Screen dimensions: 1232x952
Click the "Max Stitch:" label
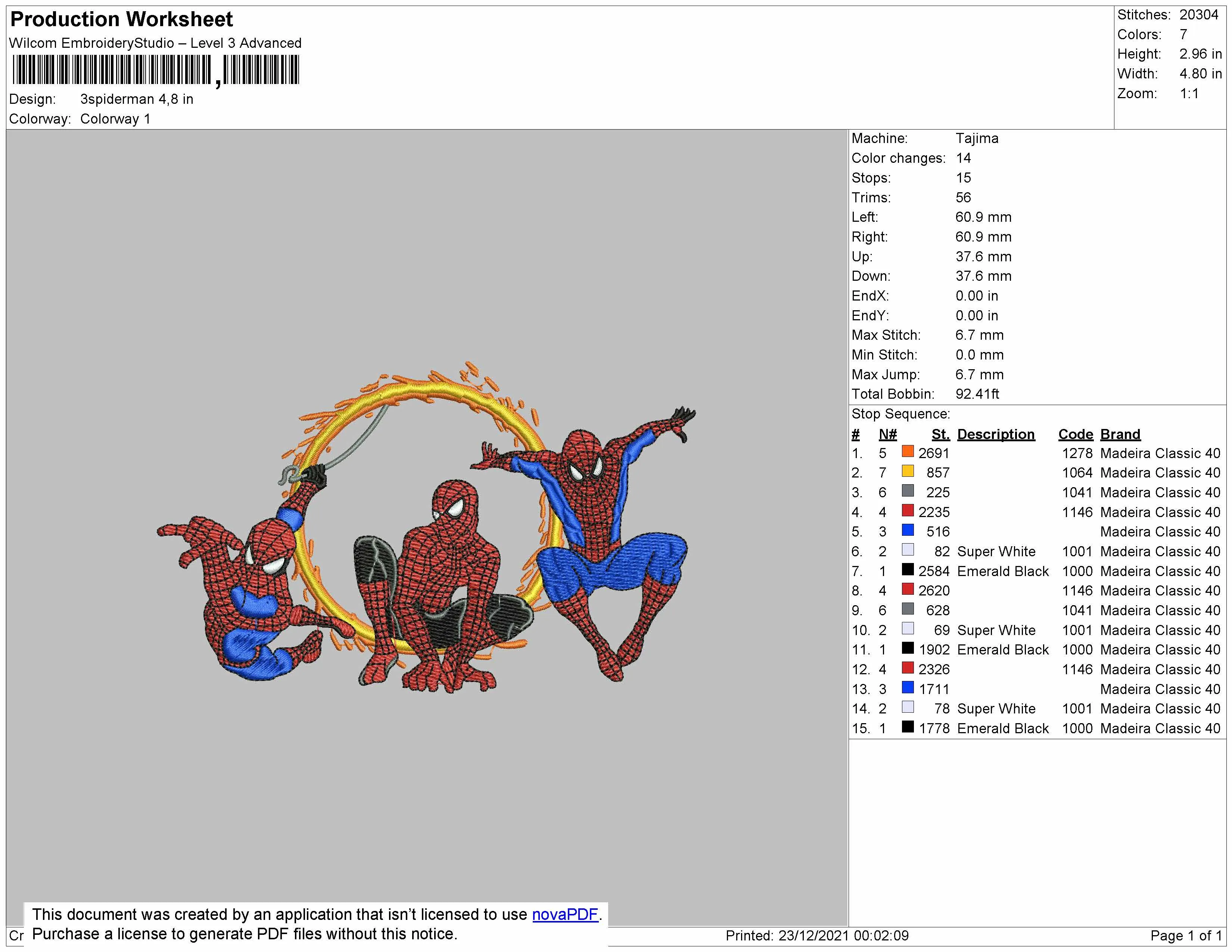pos(886,335)
